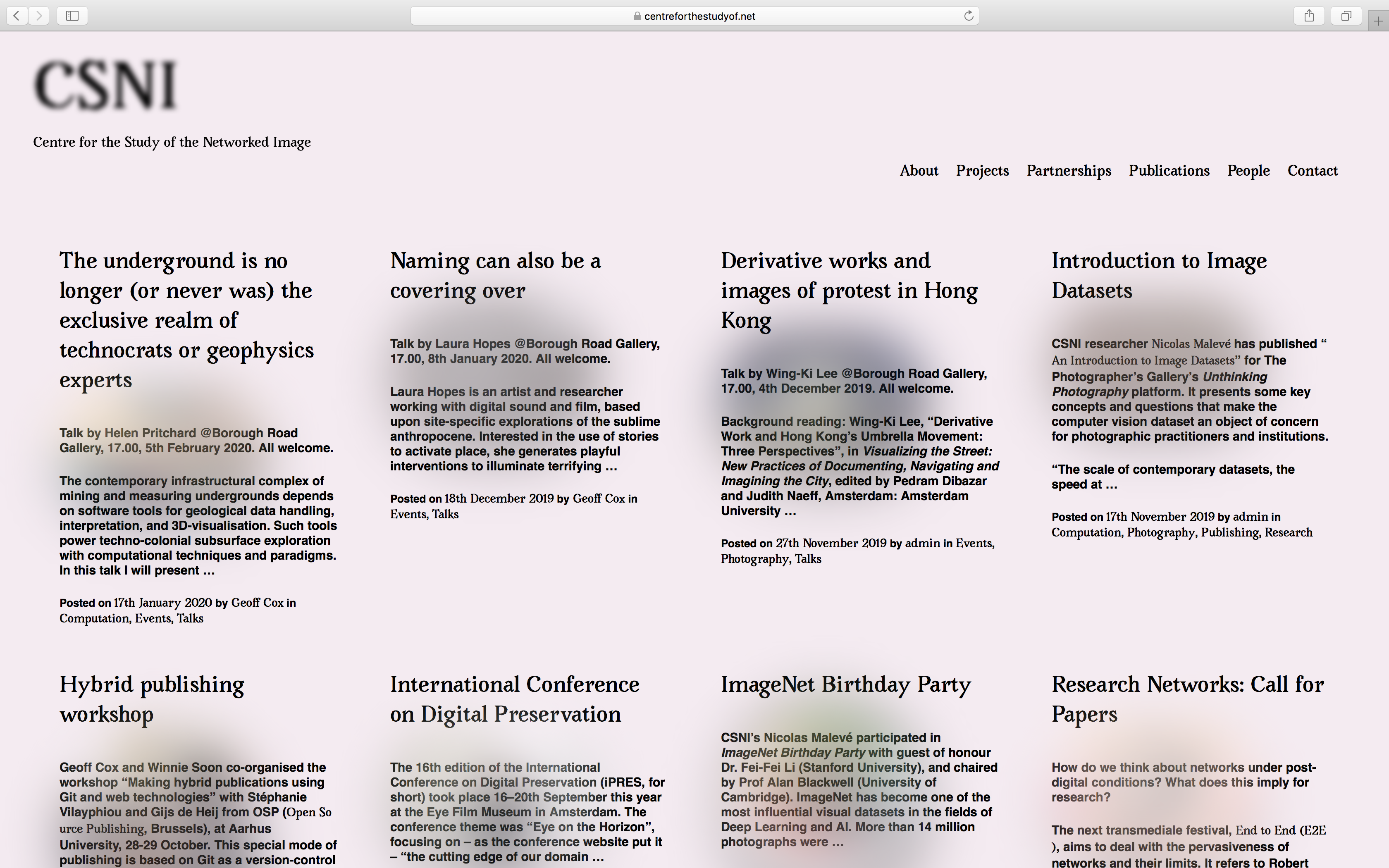Viewport: 1389px width, 868px height.
Task: Open the 'Open Source Publishing, Brussels' link
Action: (195, 820)
